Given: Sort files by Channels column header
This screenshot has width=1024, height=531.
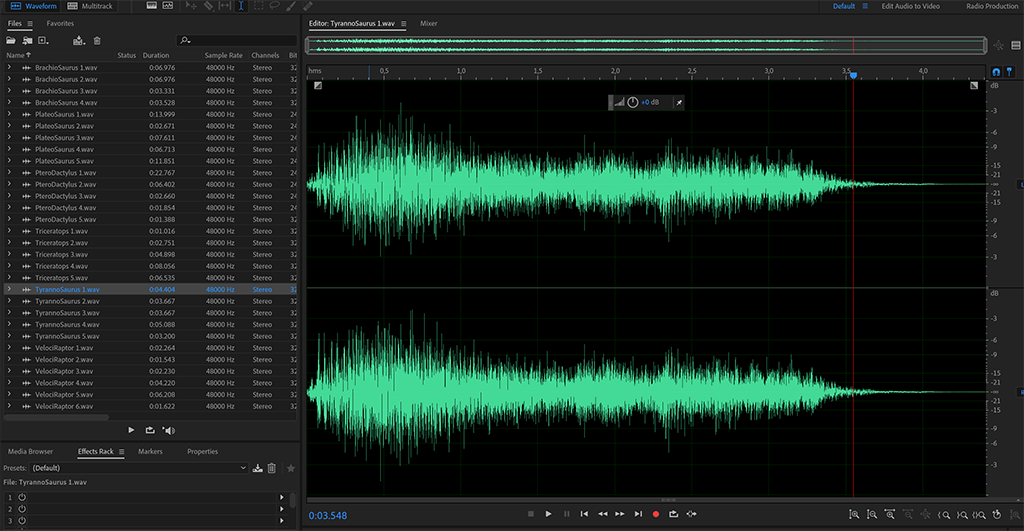Looking at the screenshot, I should click(265, 56).
